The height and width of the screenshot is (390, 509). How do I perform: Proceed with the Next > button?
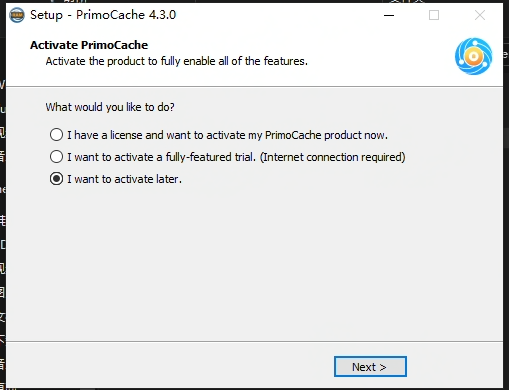pos(370,367)
